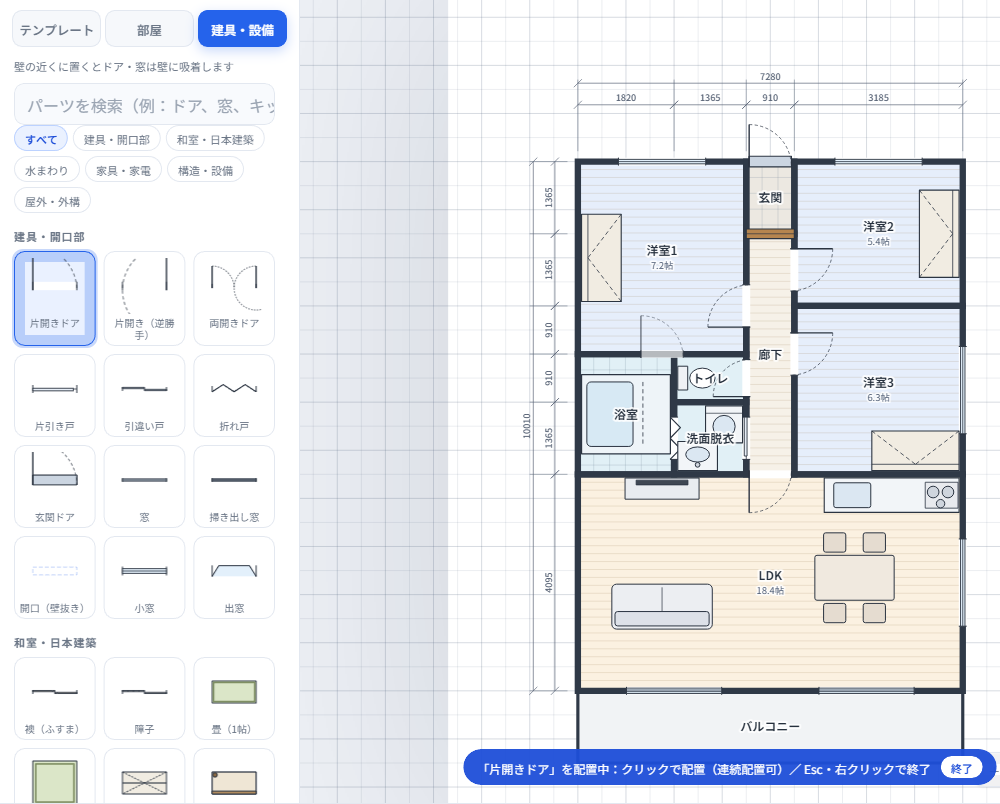Select the 洋室2 room label on plan
The image size is (1000, 804).
(878, 227)
